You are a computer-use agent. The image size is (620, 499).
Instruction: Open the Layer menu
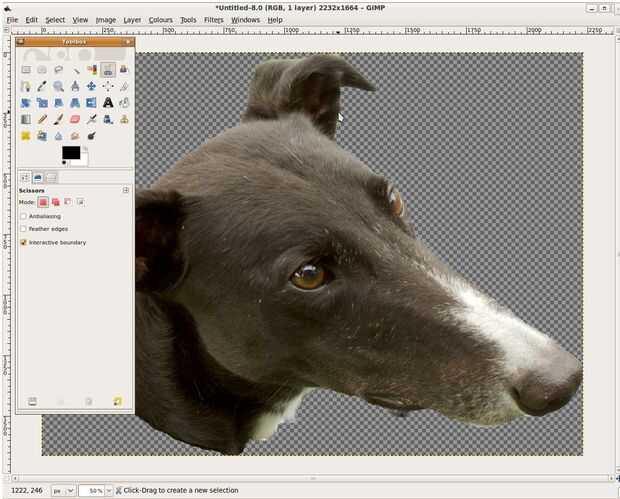click(x=132, y=20)
